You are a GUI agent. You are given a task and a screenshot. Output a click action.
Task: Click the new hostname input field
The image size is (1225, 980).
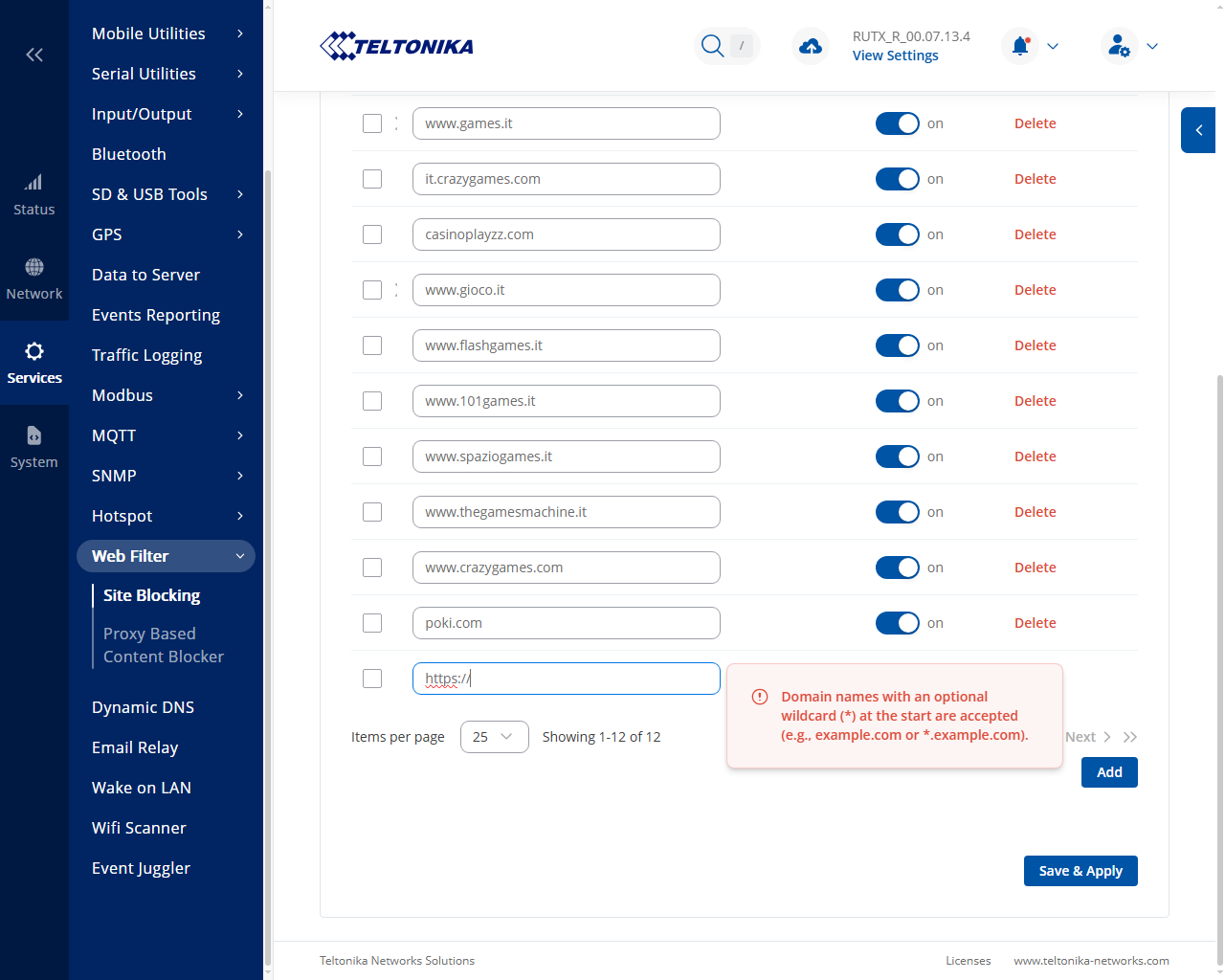point(567,679)
